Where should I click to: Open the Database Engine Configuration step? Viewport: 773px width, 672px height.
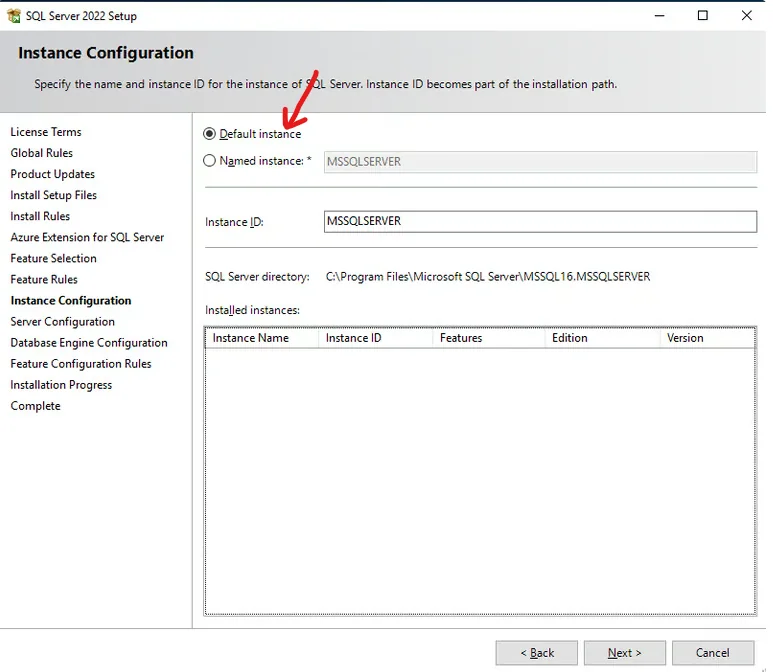pyautogui.click(x=89, y=343)
